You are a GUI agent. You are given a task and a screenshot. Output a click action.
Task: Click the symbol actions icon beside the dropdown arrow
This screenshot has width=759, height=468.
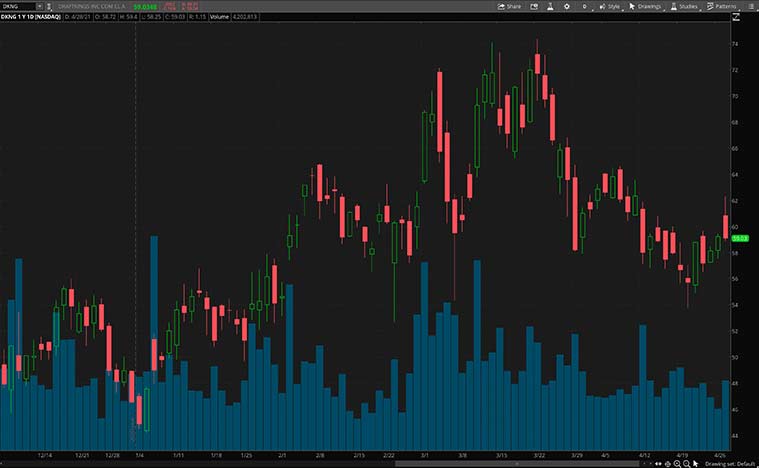pyautogui.click(x=49, y=6)
